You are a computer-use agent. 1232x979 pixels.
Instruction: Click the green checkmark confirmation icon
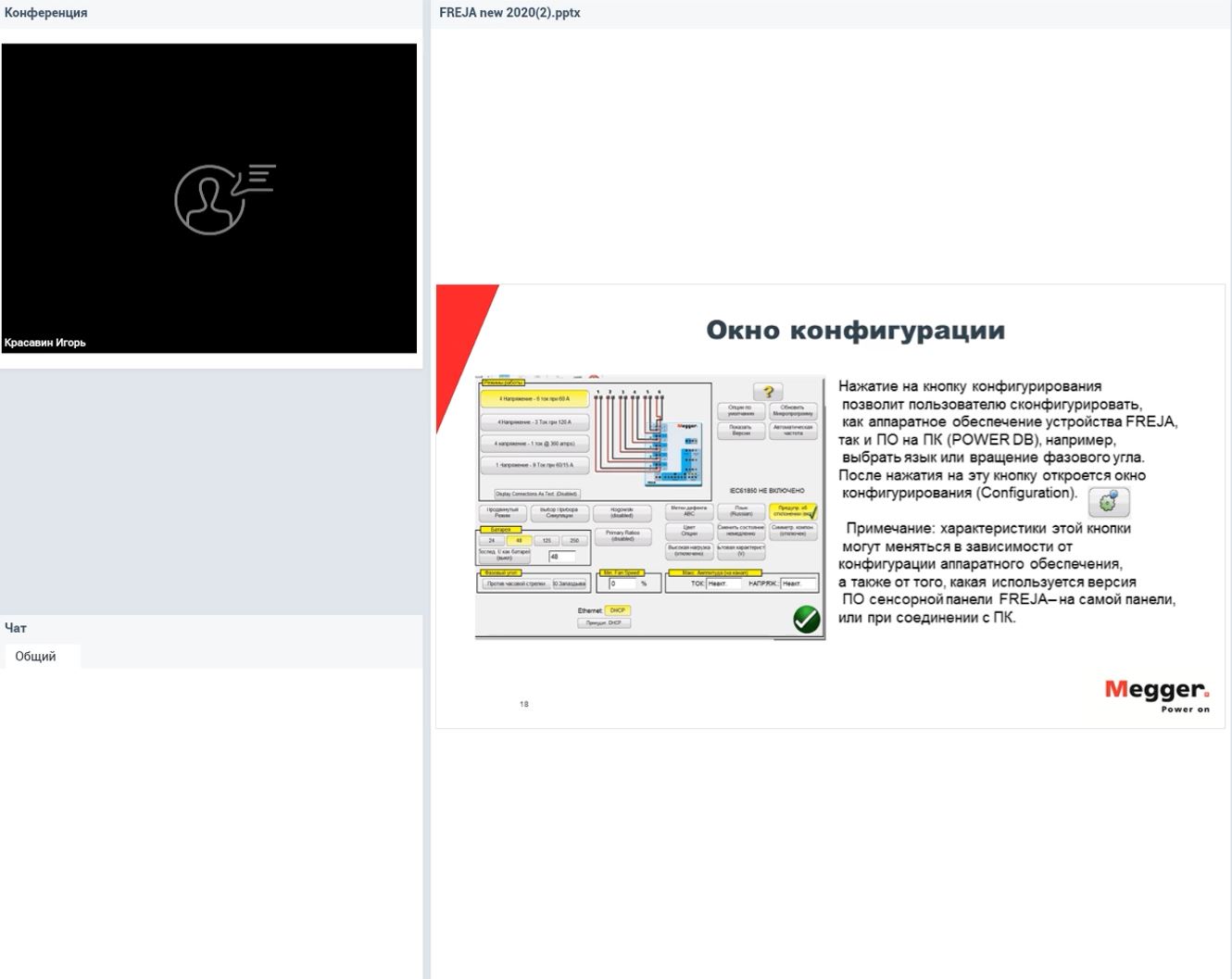[804, 620]
